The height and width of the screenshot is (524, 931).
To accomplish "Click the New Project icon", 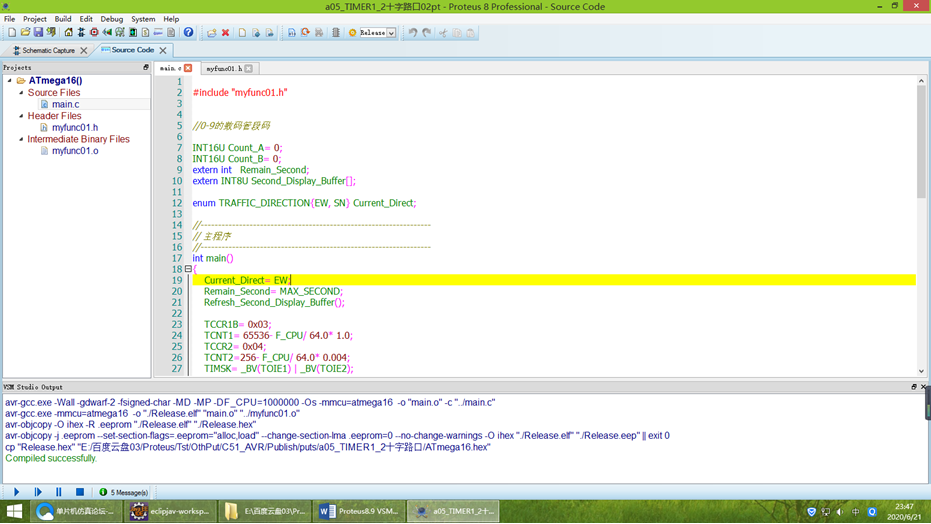I will (x=12, y=33).
